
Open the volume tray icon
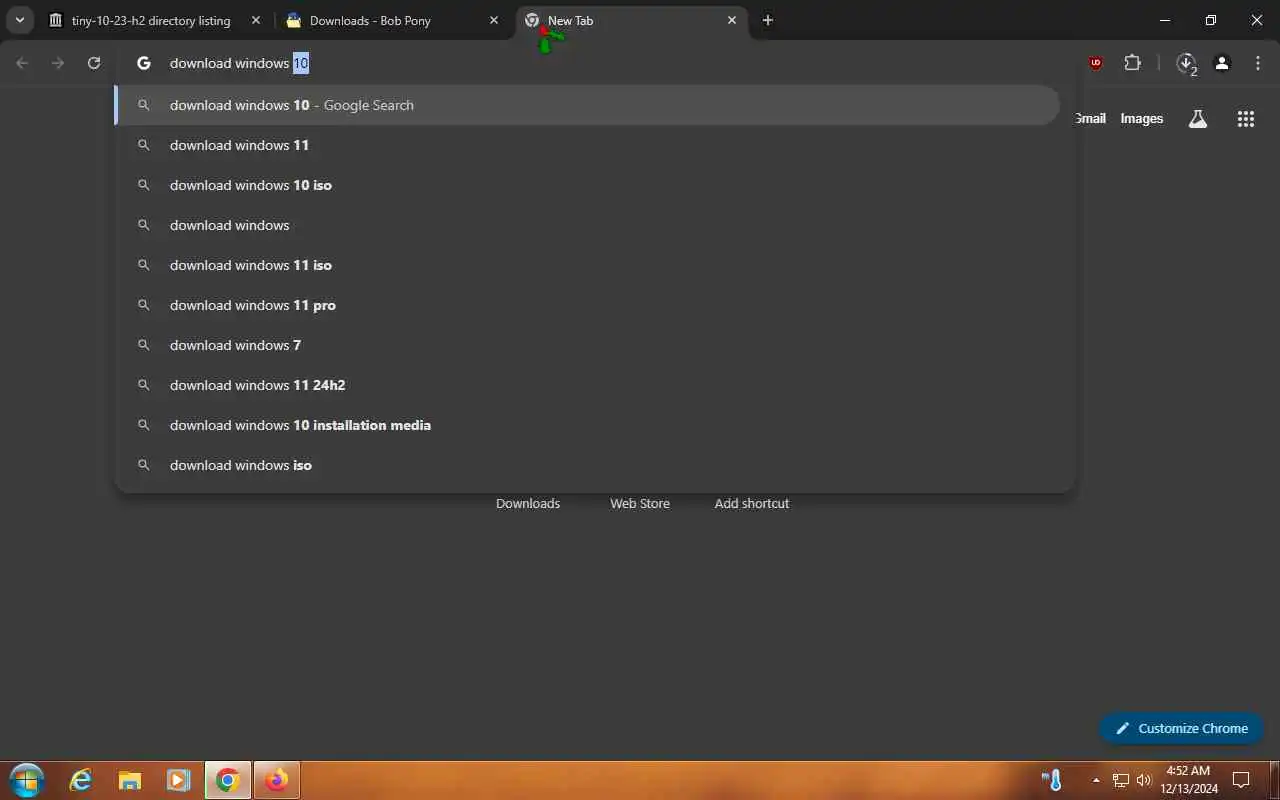(1144, 780)
